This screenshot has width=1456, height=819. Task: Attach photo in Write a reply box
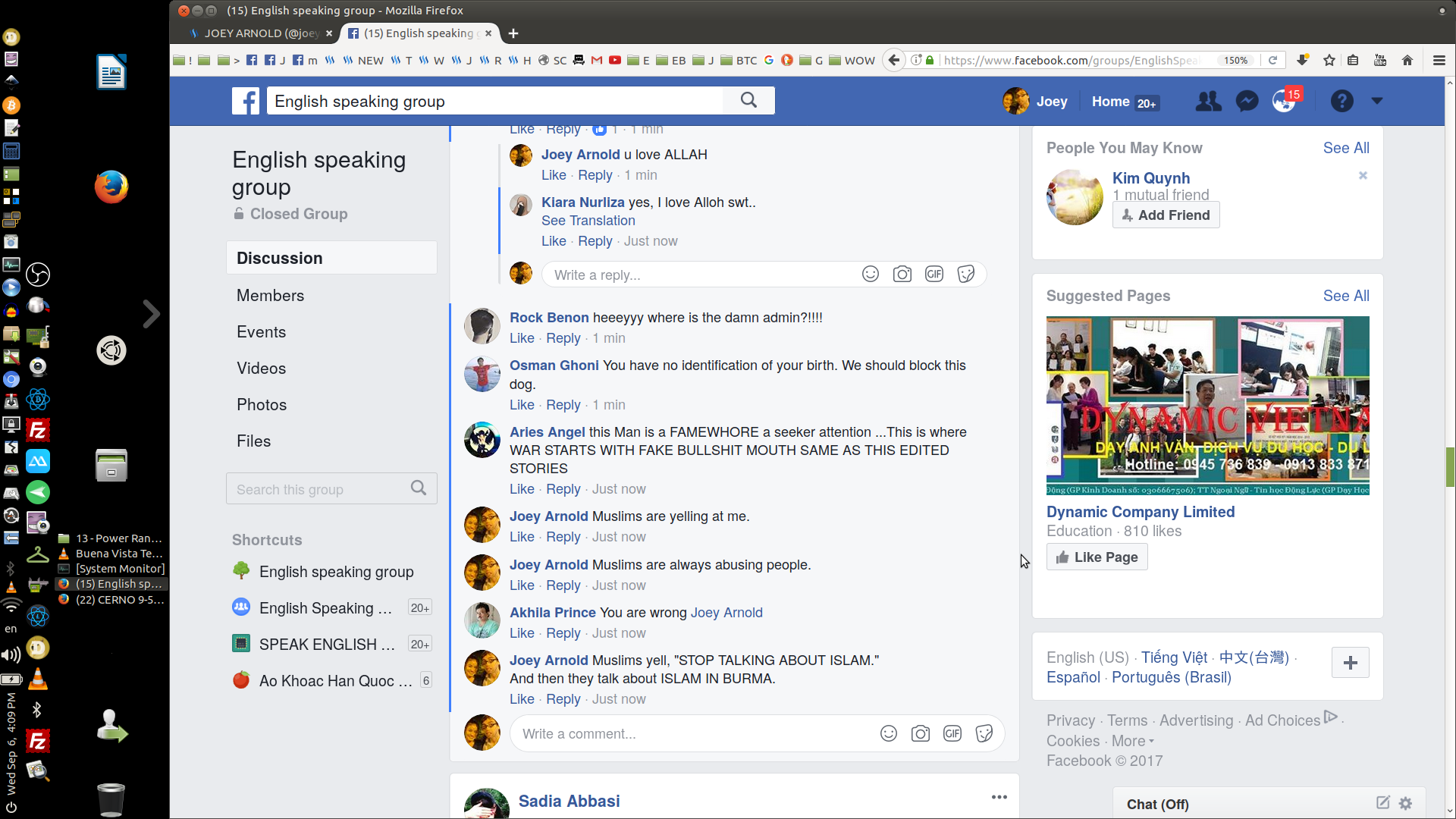pos(902,274)
